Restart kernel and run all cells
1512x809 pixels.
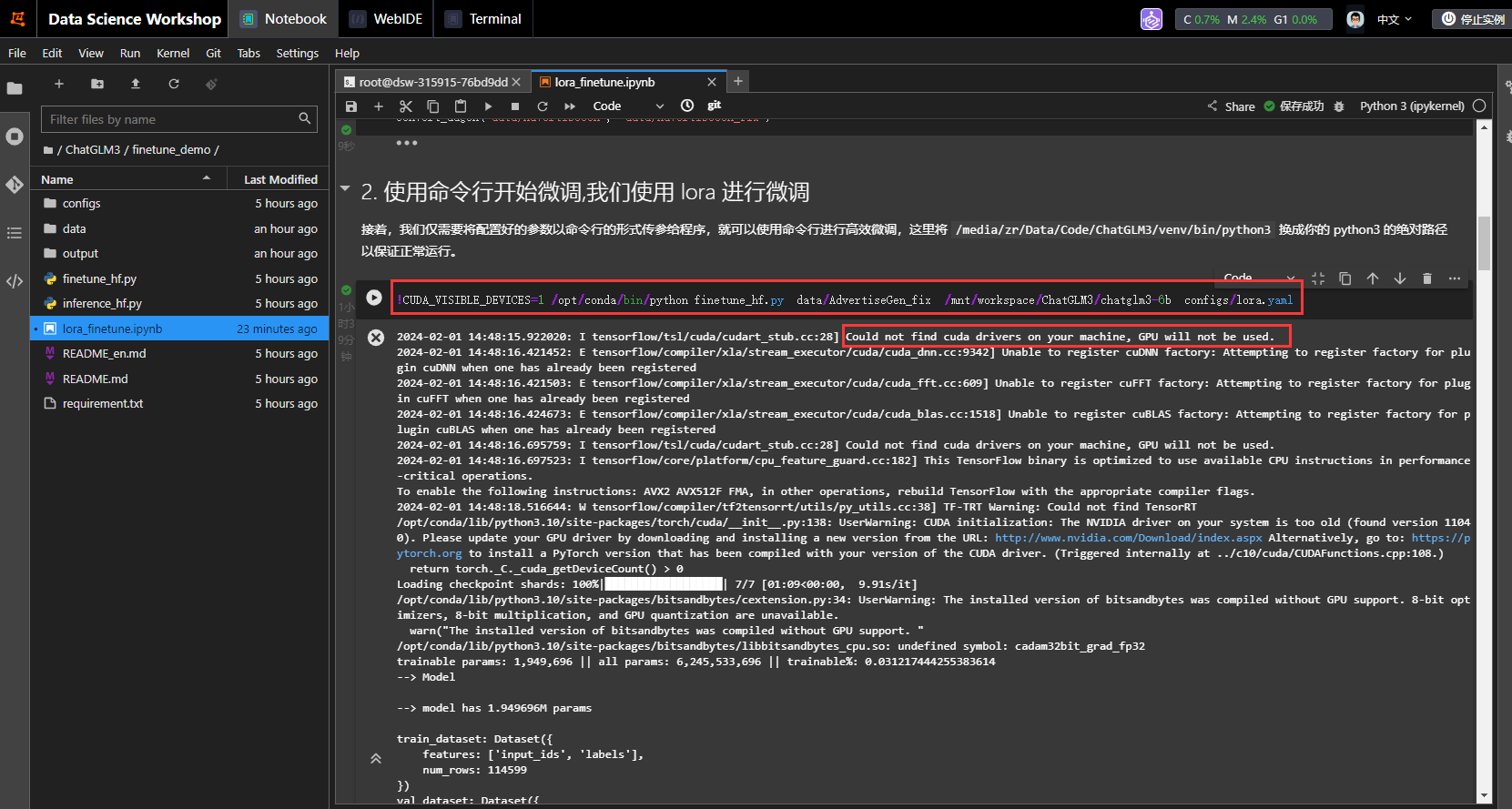pyautogui.click(x=570, y=106)
